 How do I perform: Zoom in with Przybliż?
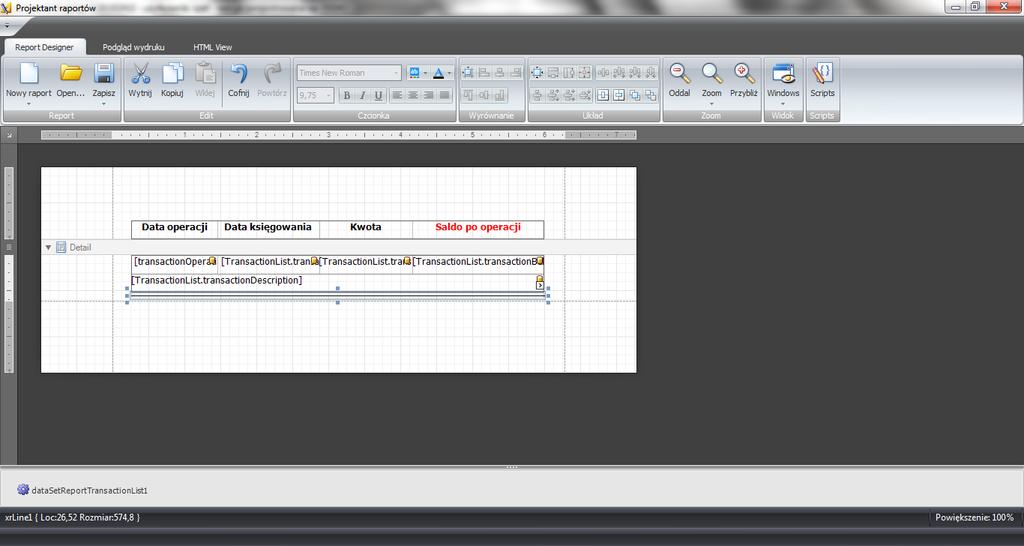[x=744, y=80]
